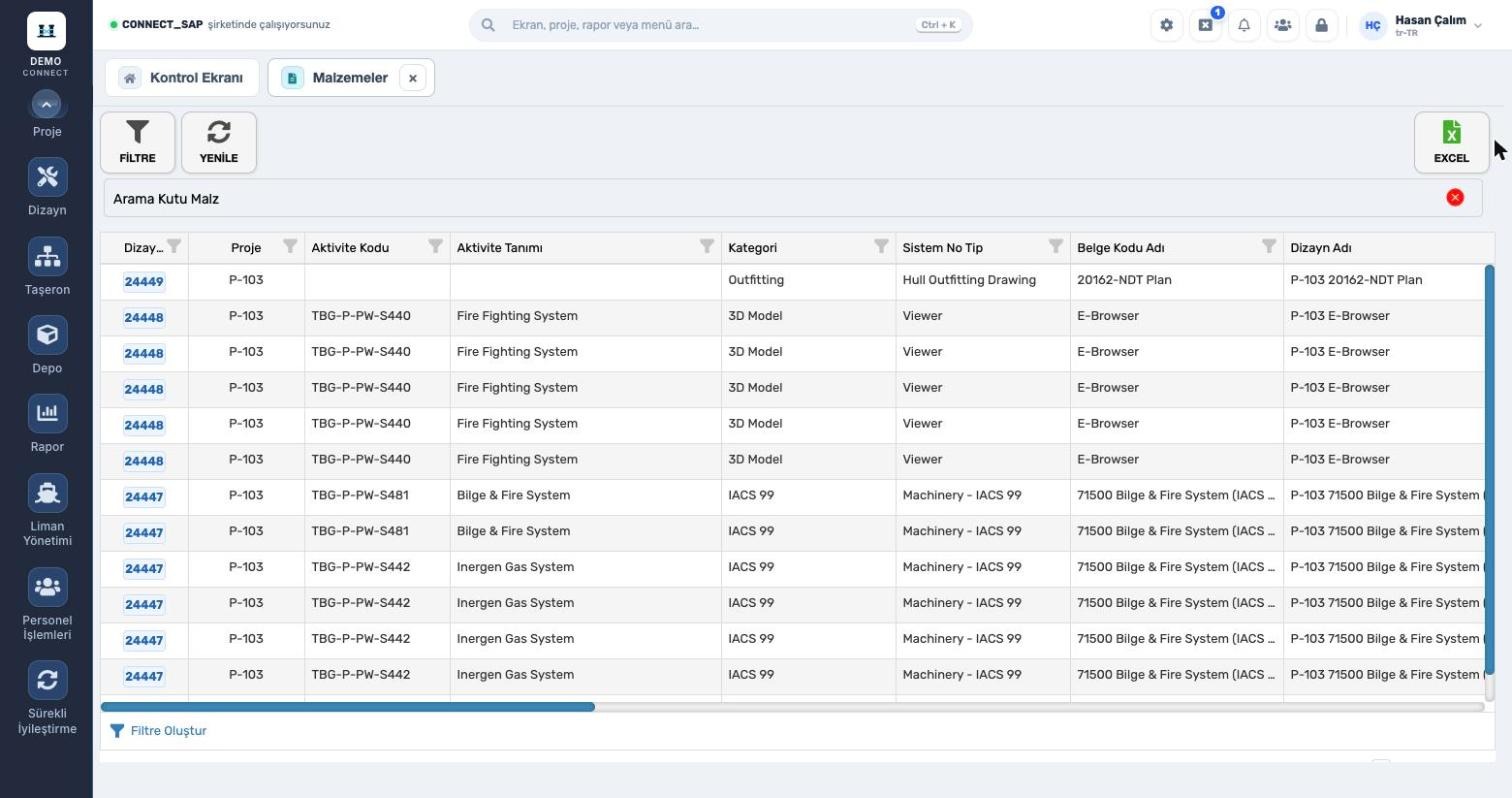Open the Sürekli İyileştirme sidebar module
Screen dimensions: 1512x798
tap(47, 697)
